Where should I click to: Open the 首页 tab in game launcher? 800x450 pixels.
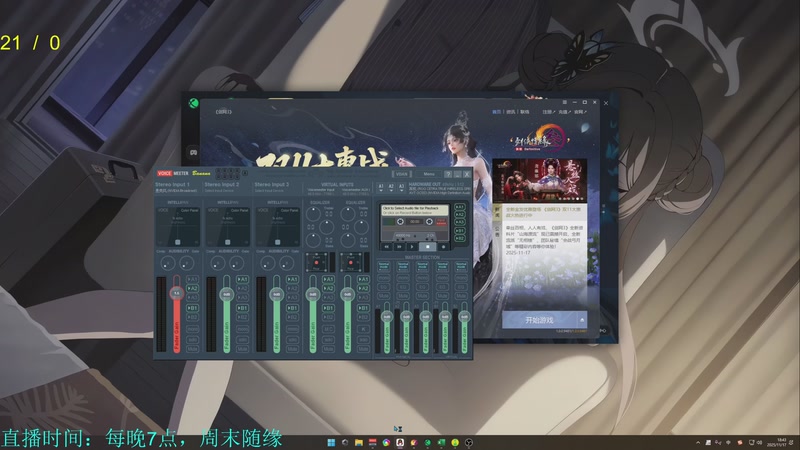click(x=496, y=112)
